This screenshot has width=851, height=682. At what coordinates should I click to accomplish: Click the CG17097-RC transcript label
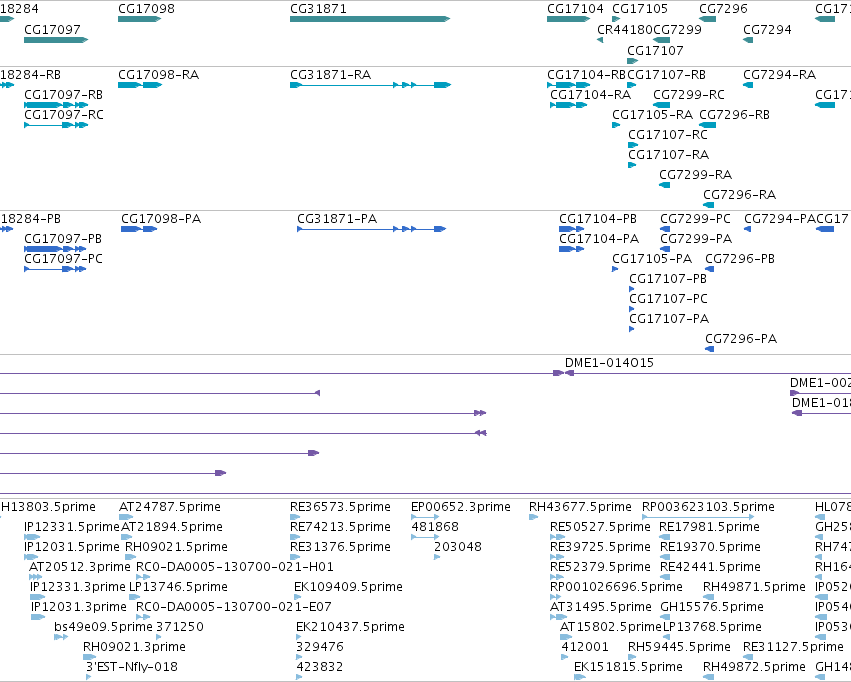click(x=64, y=115)
